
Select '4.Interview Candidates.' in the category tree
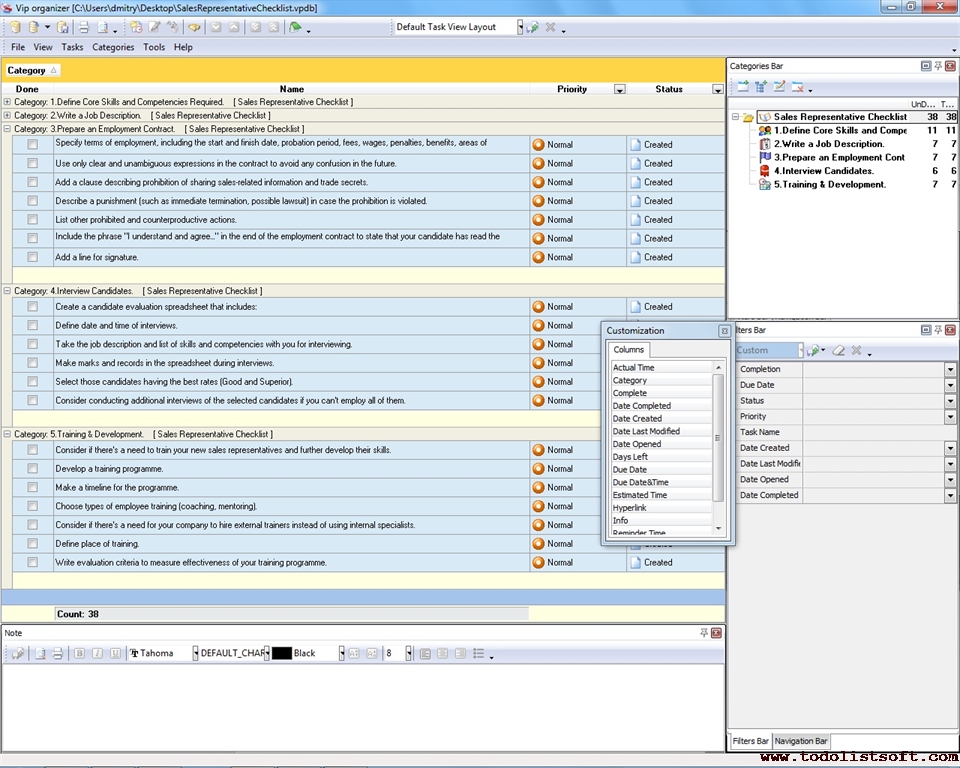point(827,171)
